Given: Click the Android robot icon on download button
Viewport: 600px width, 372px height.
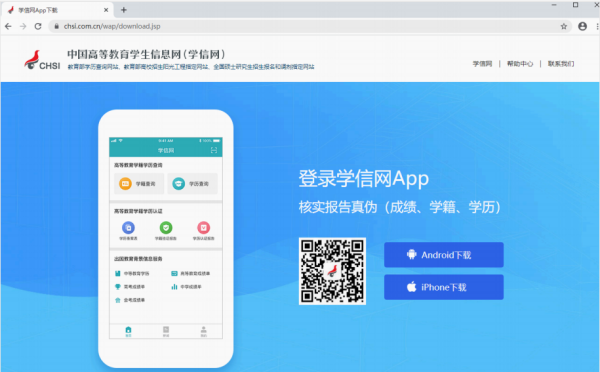Looking at the screenshot, I should [411, 255].
